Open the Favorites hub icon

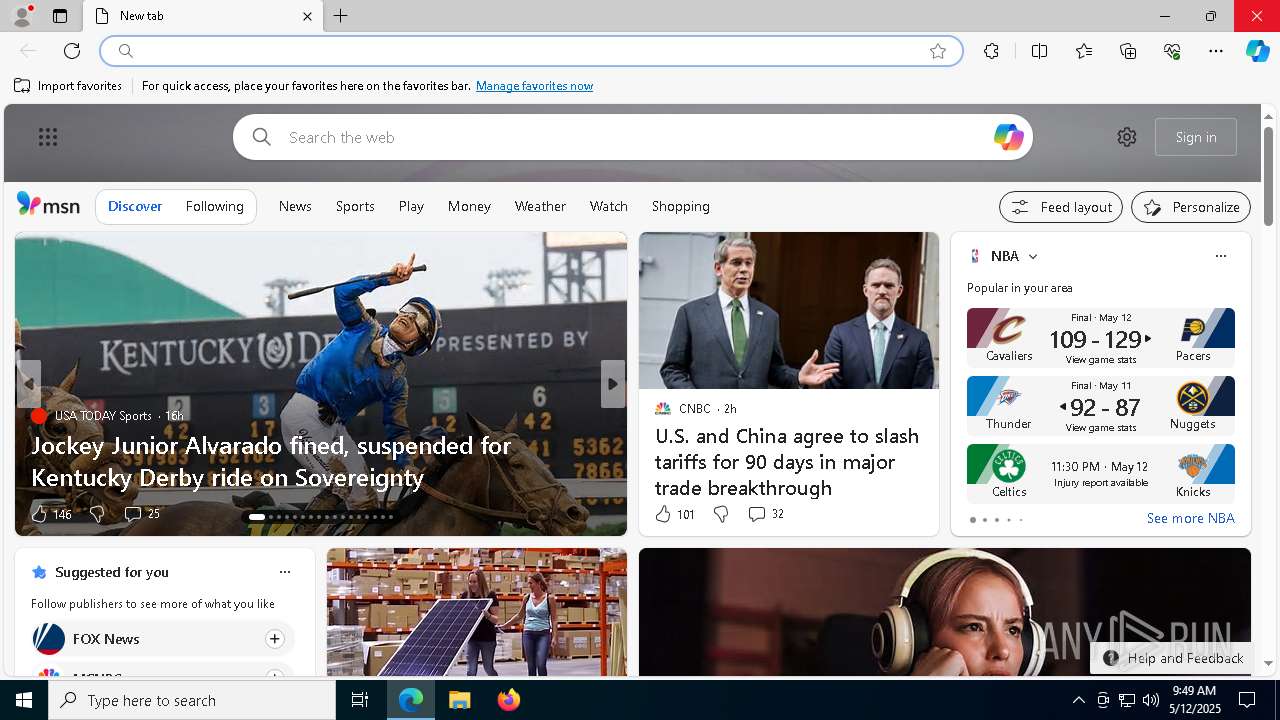tap(1084, 51)
